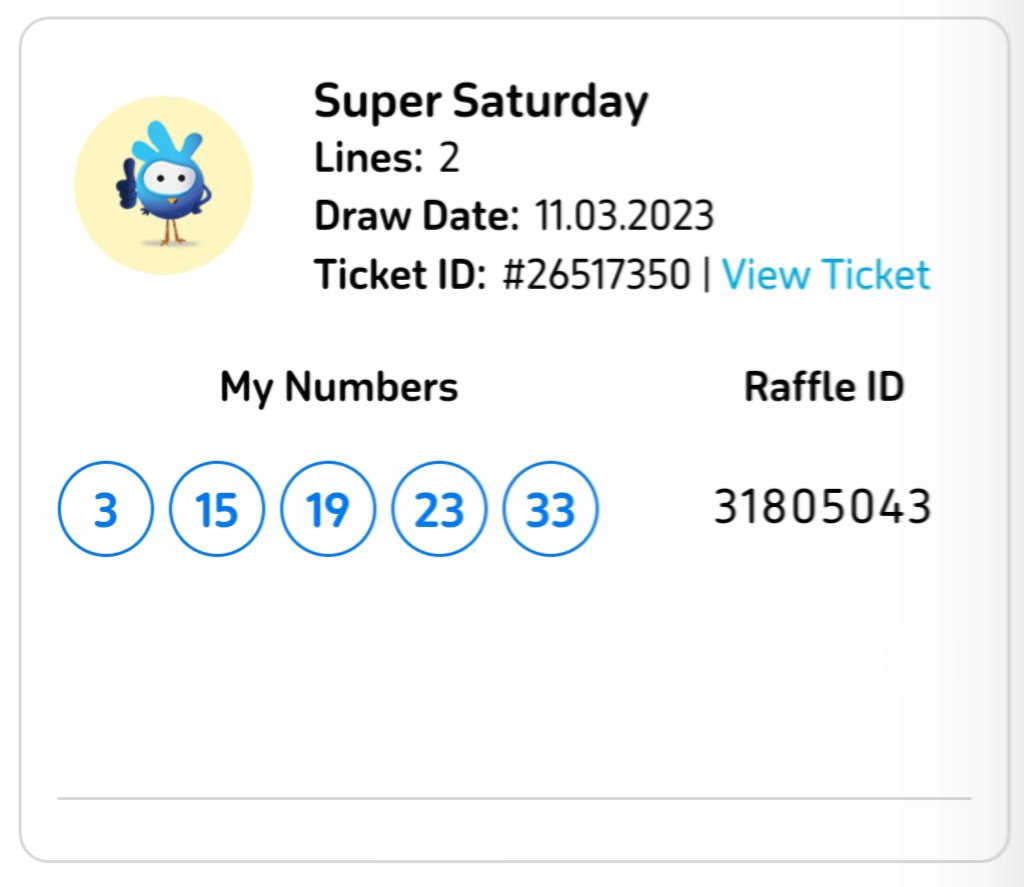Select number ball 3

[x=106, y=510]
